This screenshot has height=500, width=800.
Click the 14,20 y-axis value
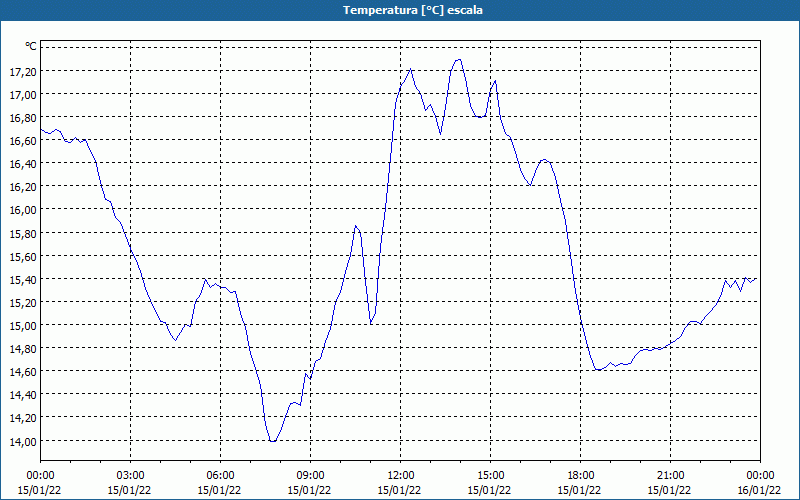click(x=23, y=418)
